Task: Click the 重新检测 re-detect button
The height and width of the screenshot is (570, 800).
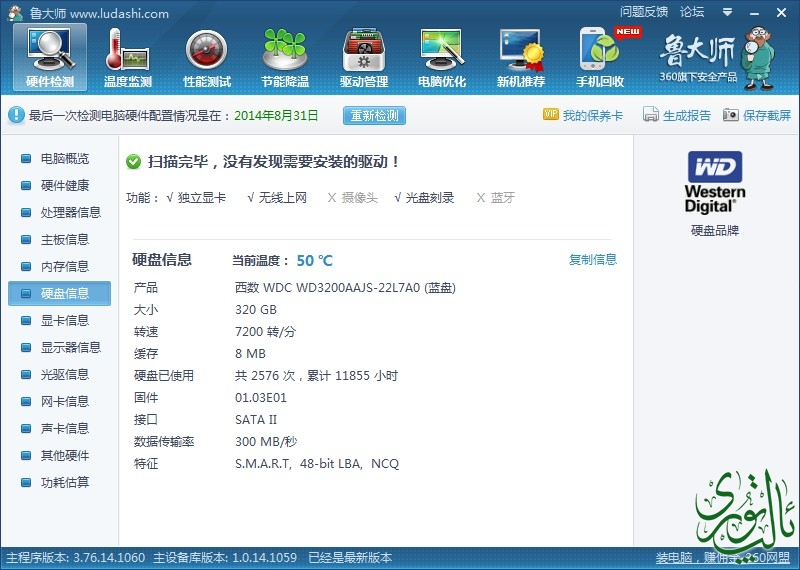Action: (x=374, y=115)
